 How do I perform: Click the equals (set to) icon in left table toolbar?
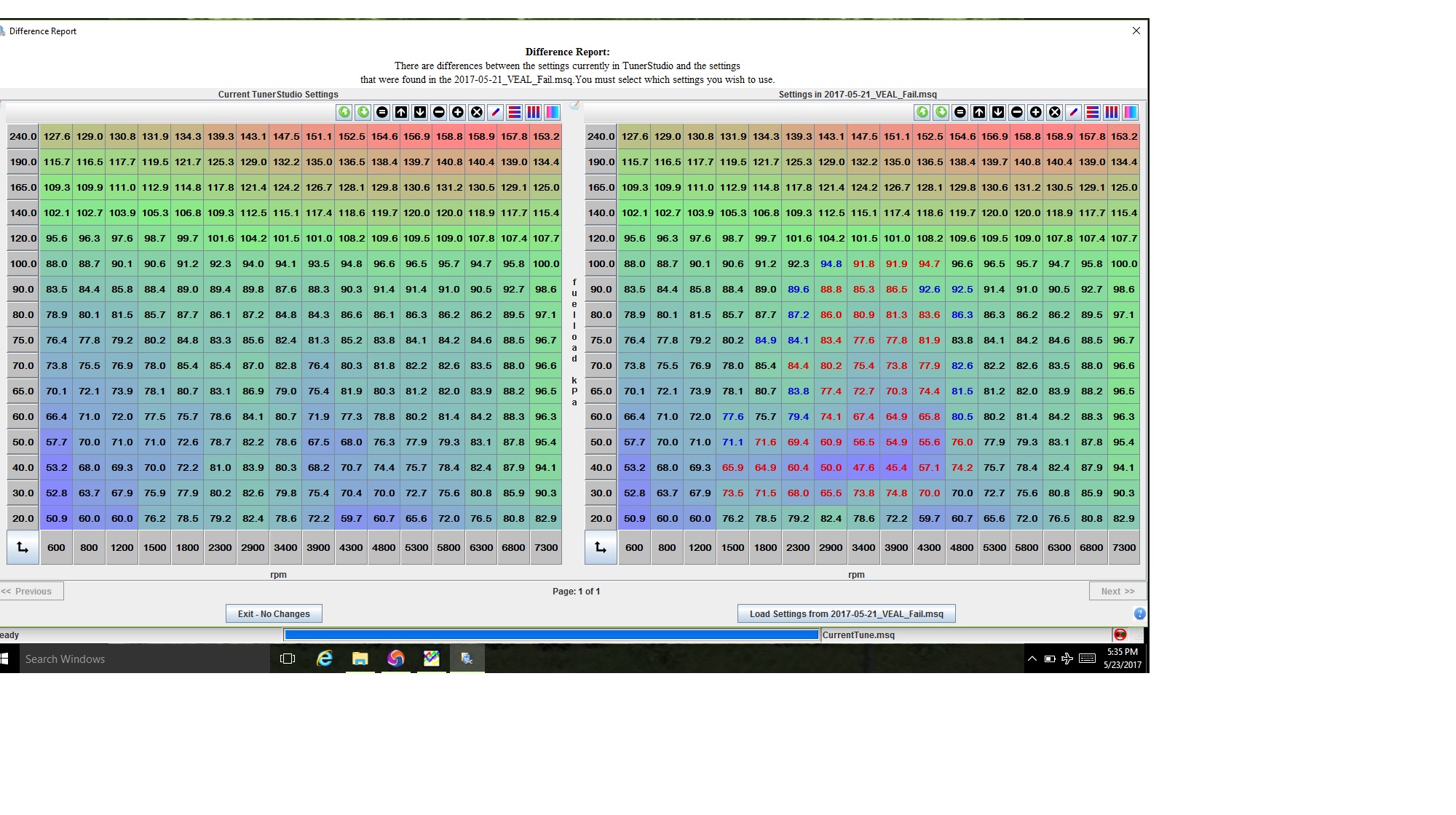pyautogui.click(x=382, y=112)
